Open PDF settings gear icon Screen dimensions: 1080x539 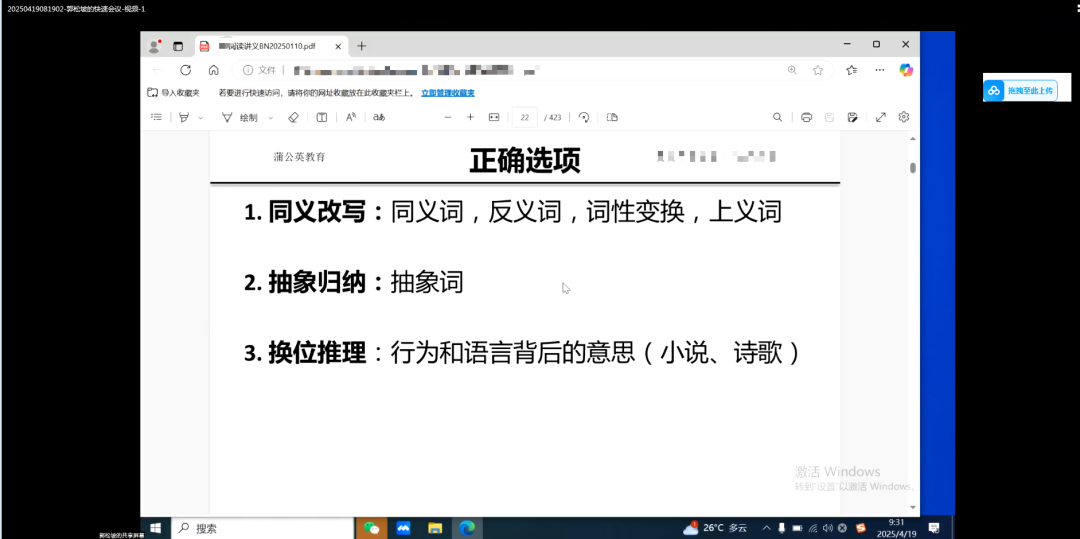coord(903,117)
